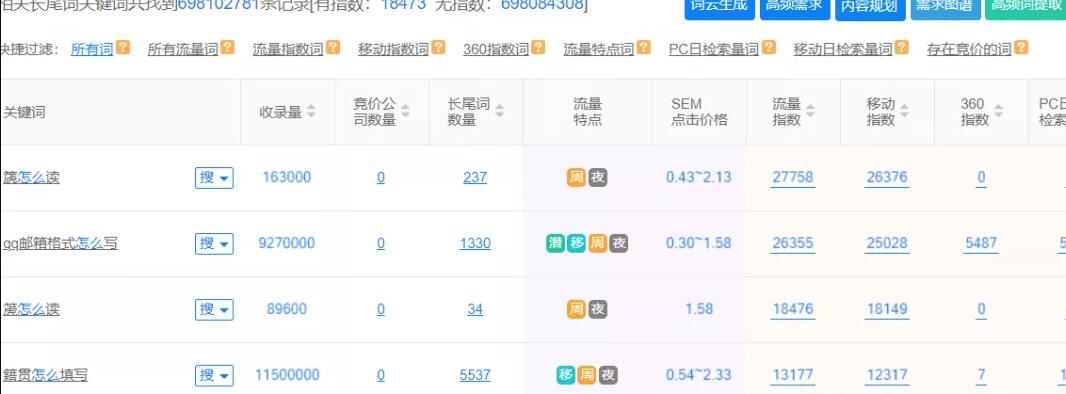
Task: Click the SEM点击价格 column header
Action: pyautogui.click(x=699, y=111)
